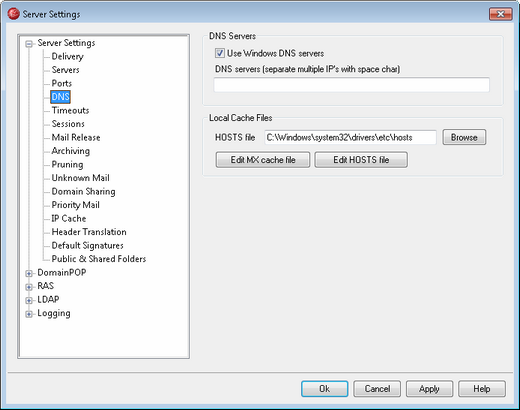Browse for the HOSTS file
This screenshot has height=410, width=520.
[x=464, y=137]
